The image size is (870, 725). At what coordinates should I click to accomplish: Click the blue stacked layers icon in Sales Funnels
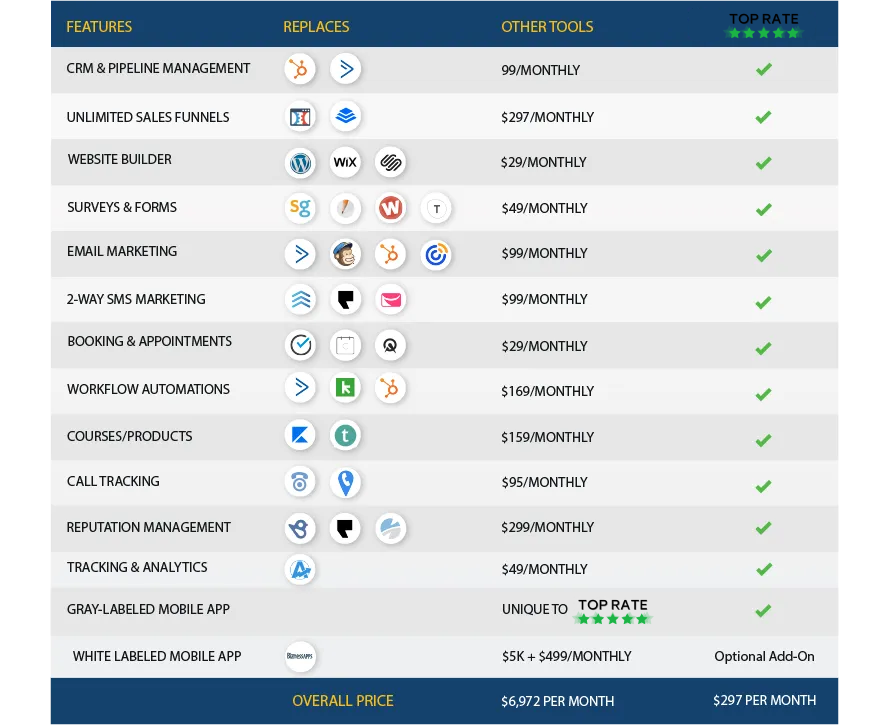pos(345,116)
